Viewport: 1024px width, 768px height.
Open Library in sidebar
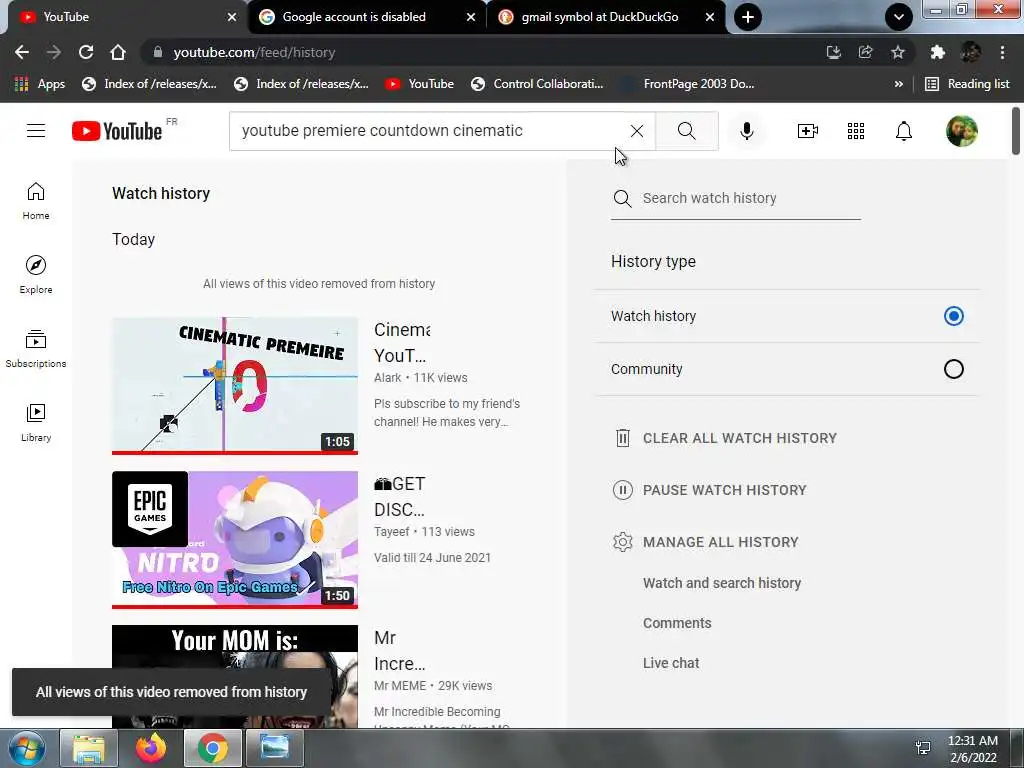(x=36, y=423)
